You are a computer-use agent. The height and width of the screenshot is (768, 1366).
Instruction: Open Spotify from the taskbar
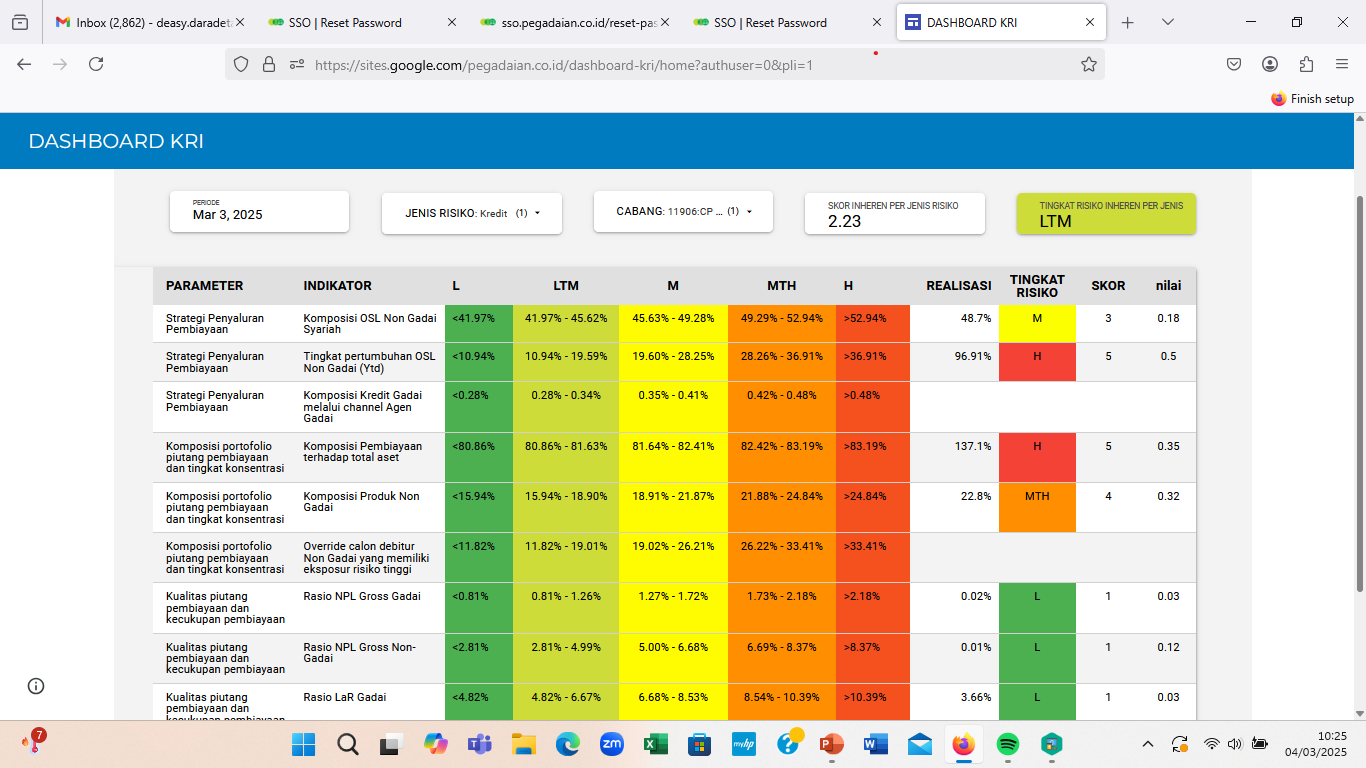[x=1008, y=744]
